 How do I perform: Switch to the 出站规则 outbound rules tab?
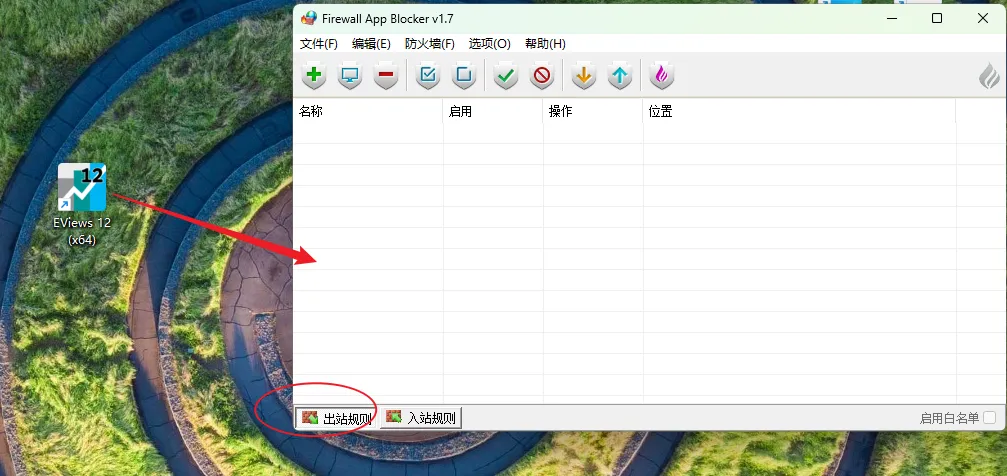(337, 418)
